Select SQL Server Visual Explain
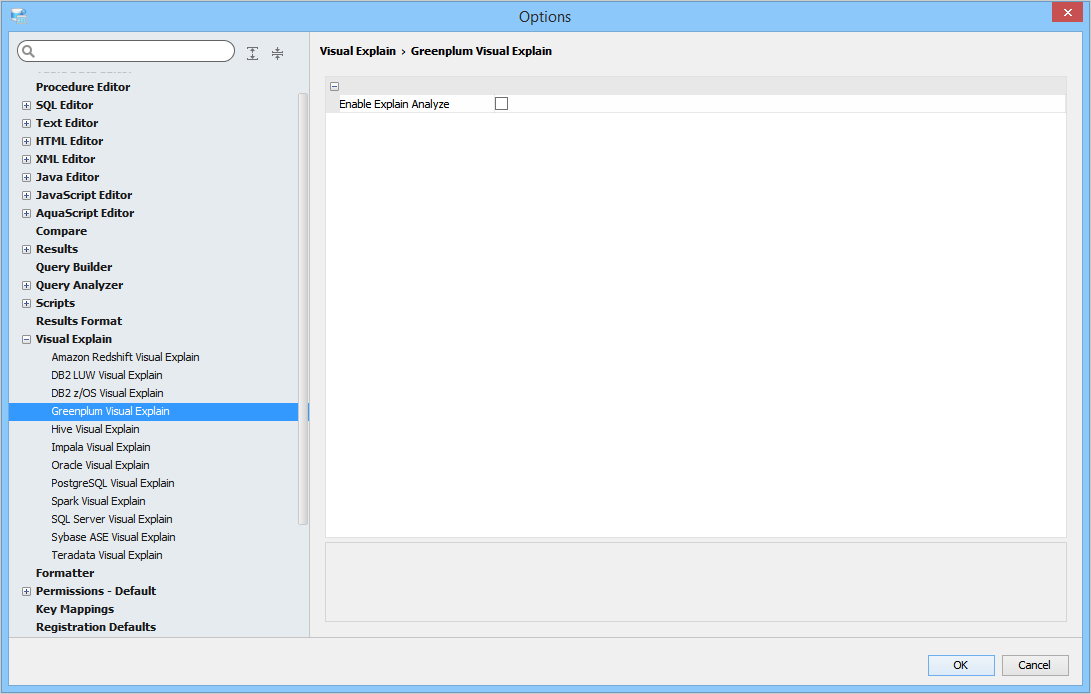This screenshot has height=694, width=1091. (x=111, y=519)
